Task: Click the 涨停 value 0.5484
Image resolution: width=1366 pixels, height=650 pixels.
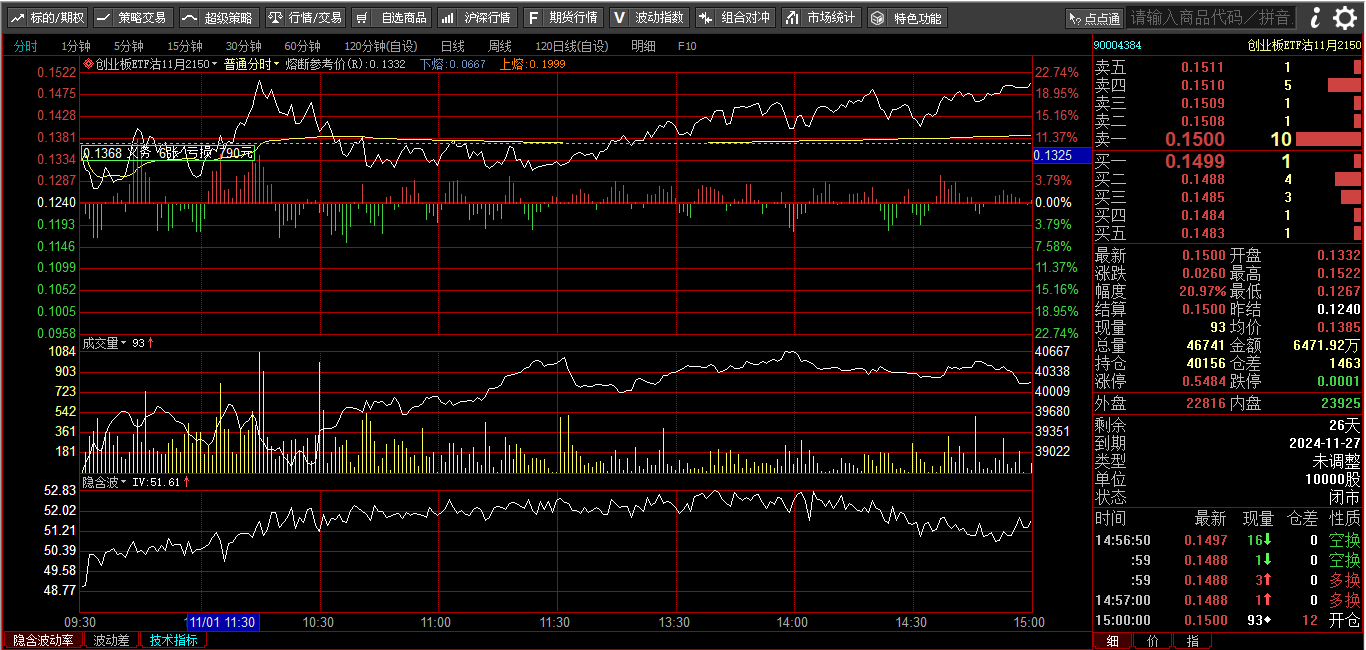Action: click(x=1202, y=382)
